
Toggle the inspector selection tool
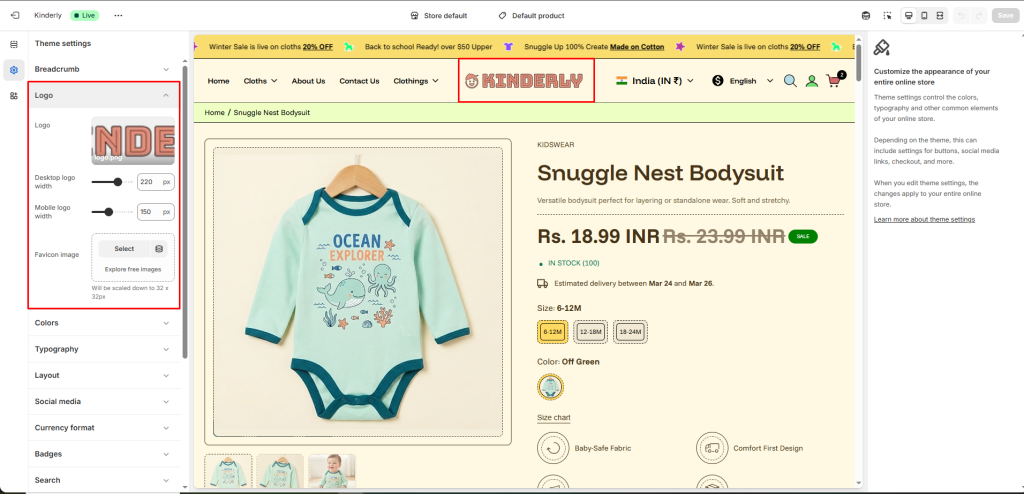tap(887, 15)
